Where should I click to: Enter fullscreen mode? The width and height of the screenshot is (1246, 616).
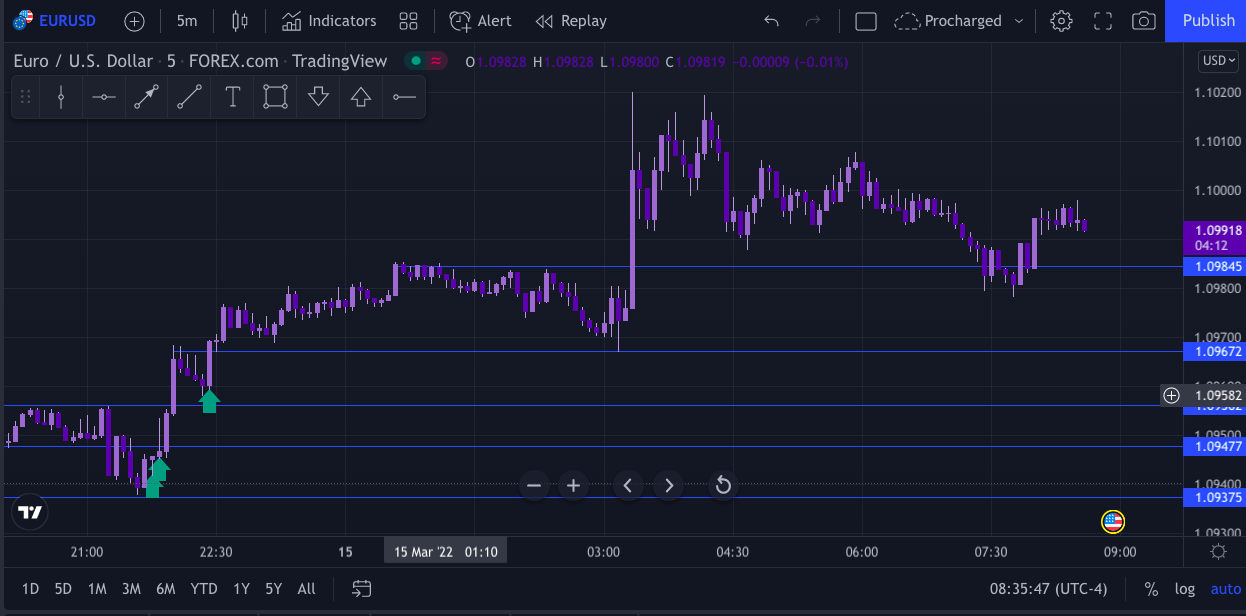click(x=1103, y=21)
